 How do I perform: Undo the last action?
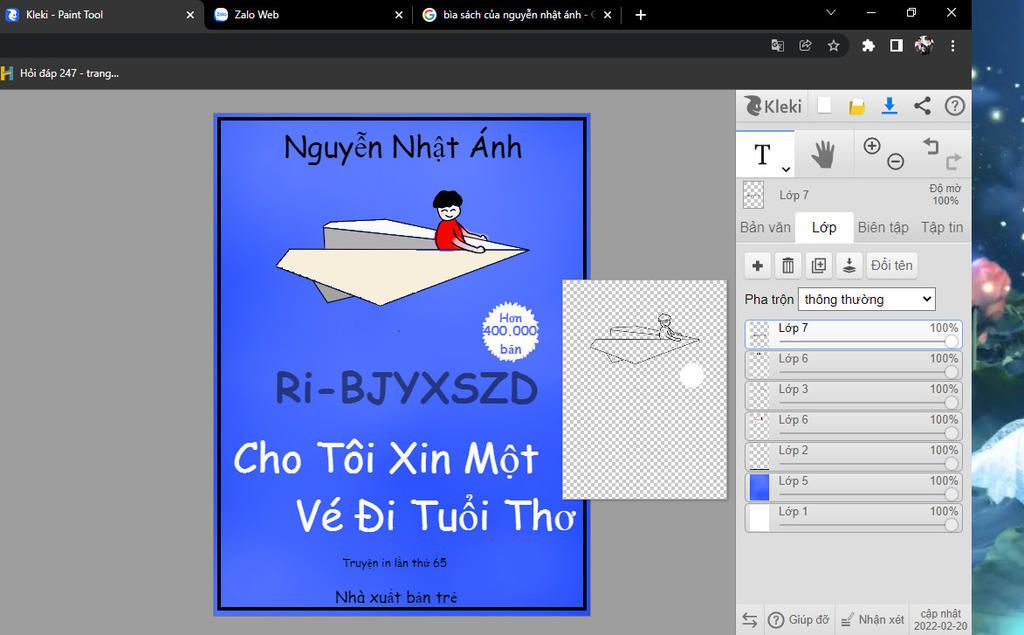pos(931,146)
